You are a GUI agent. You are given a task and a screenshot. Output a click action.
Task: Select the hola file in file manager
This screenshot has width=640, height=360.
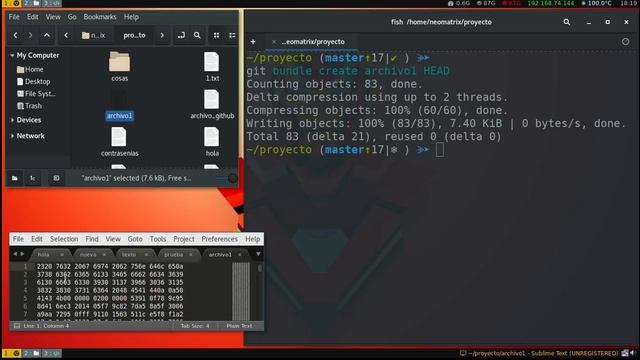coord(212,142)
